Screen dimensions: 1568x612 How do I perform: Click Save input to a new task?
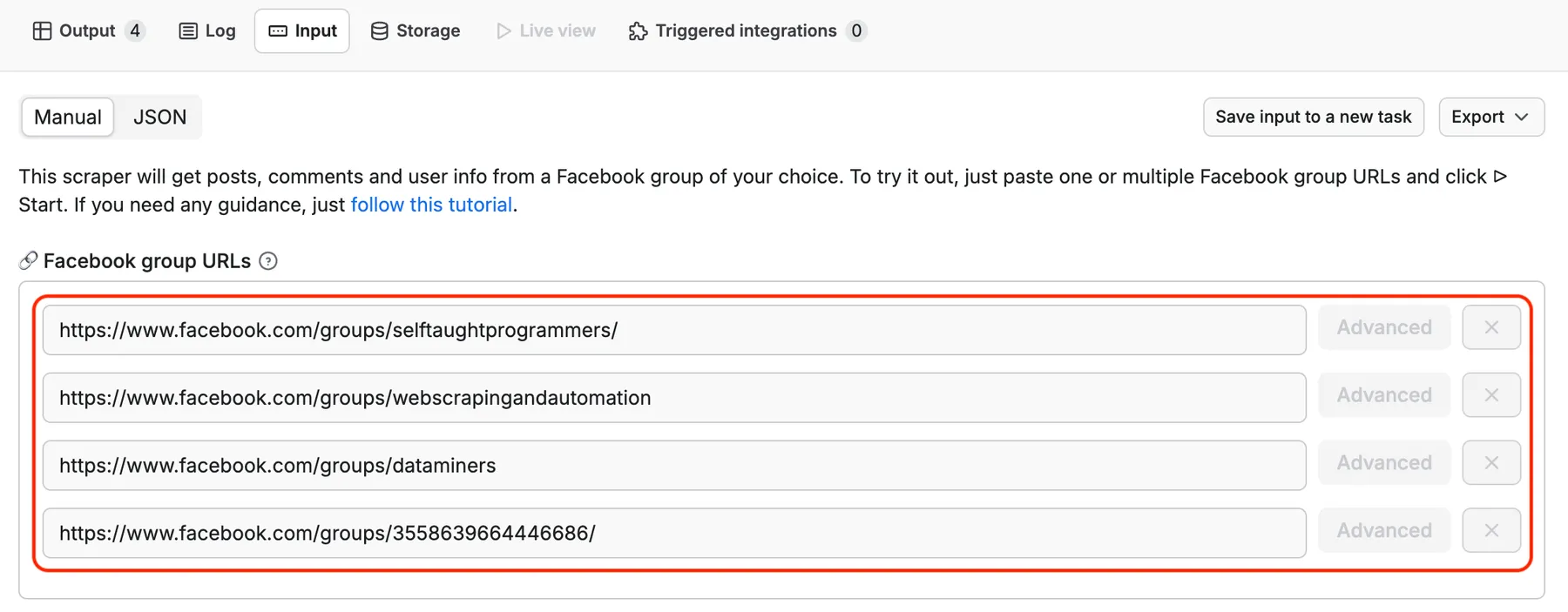tap(1313, 117)
